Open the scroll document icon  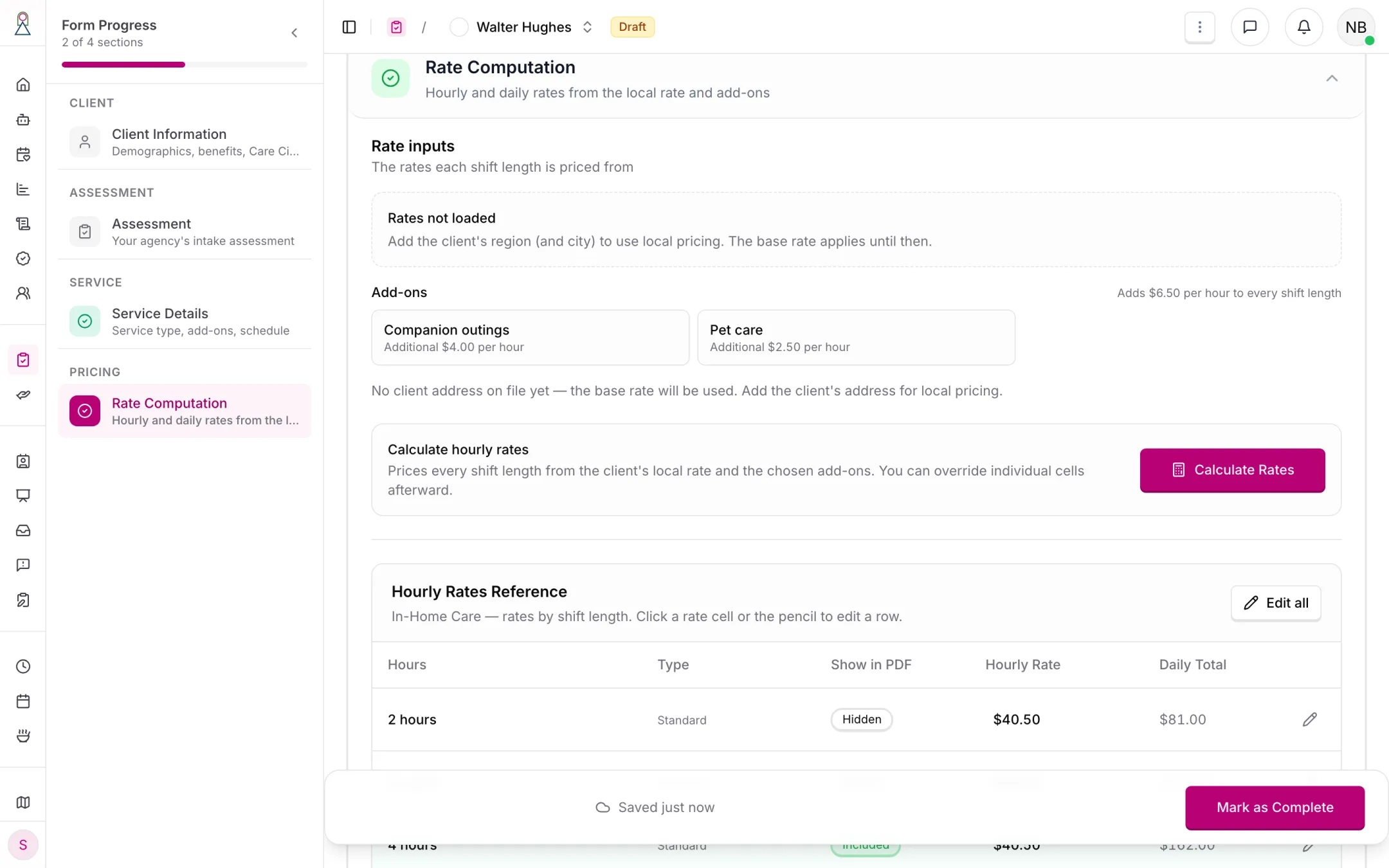(23, 224)
